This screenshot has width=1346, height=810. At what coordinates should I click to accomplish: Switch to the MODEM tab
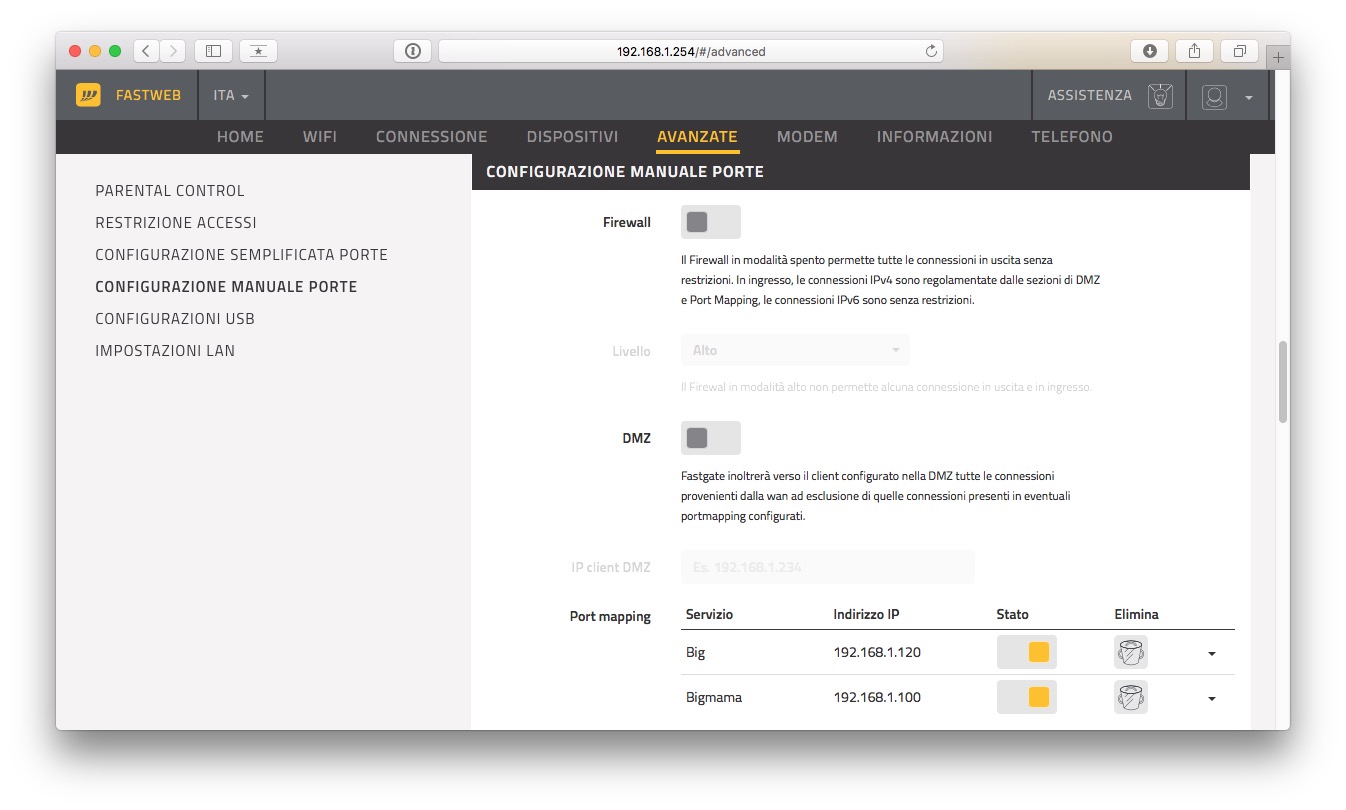tap(807, 137)
